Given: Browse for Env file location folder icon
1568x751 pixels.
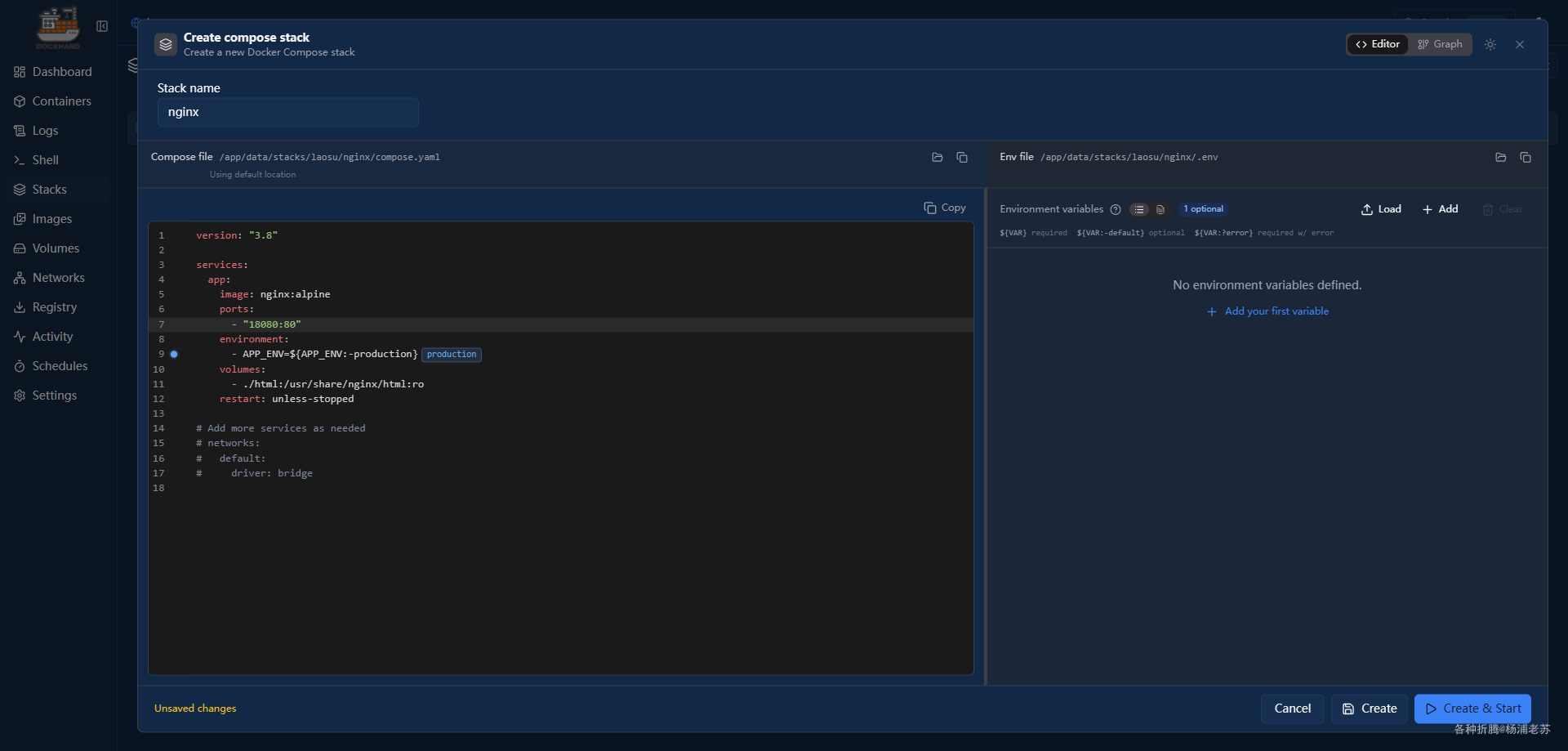Looking at the screenshot, I should [1501, 157].
